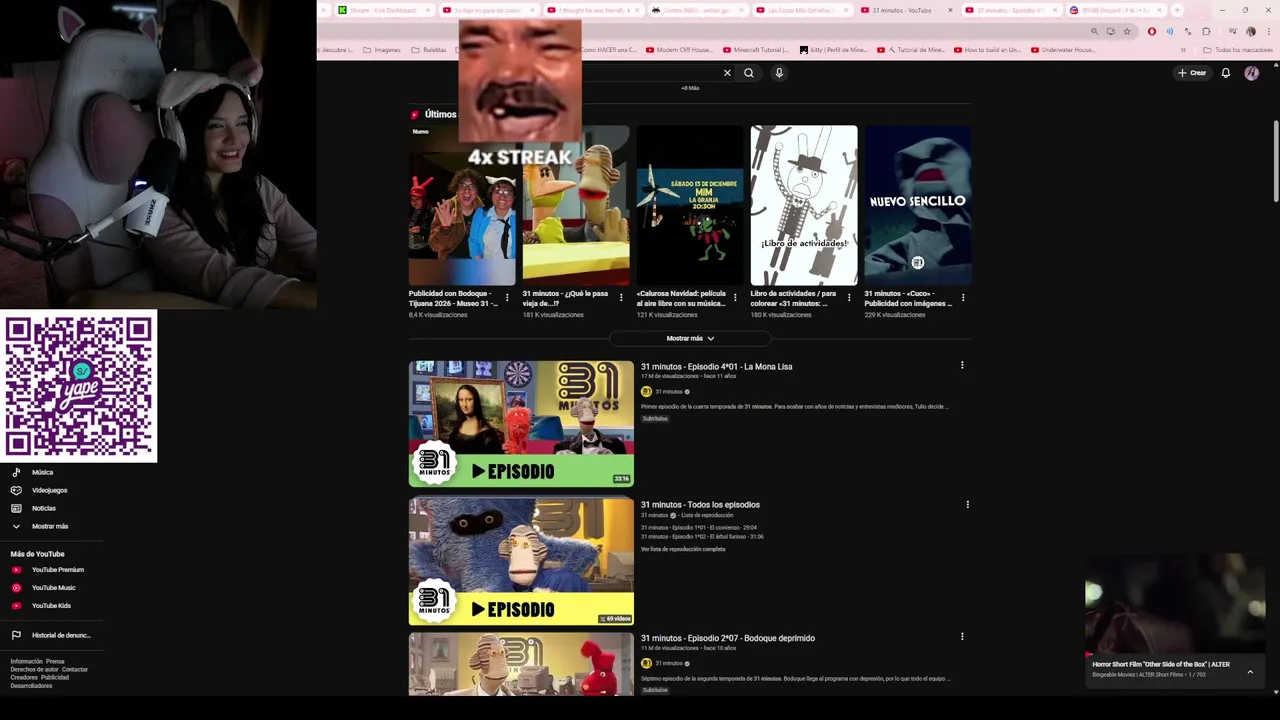
Task: Open YouTube notifications bell
Action: 1225,73
